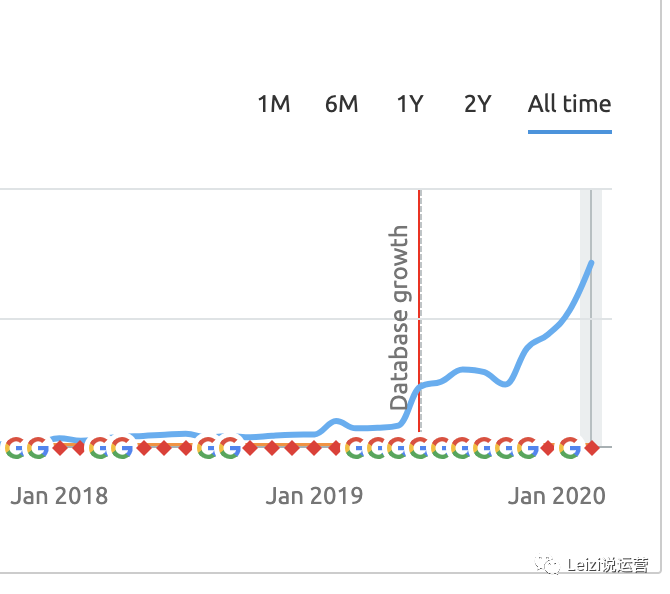Select the All time range tab
The height and width of the screenshot is (594, 670).
point(569,104)
